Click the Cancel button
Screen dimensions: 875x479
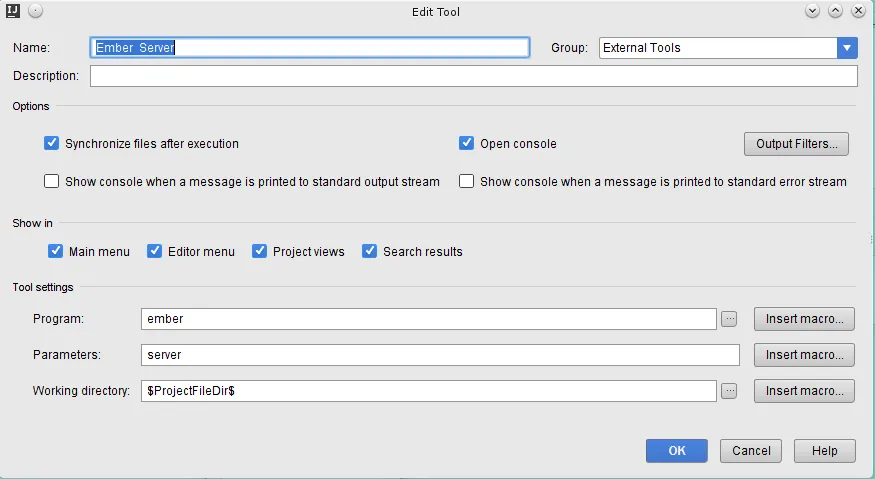click(x=751, y=451)
